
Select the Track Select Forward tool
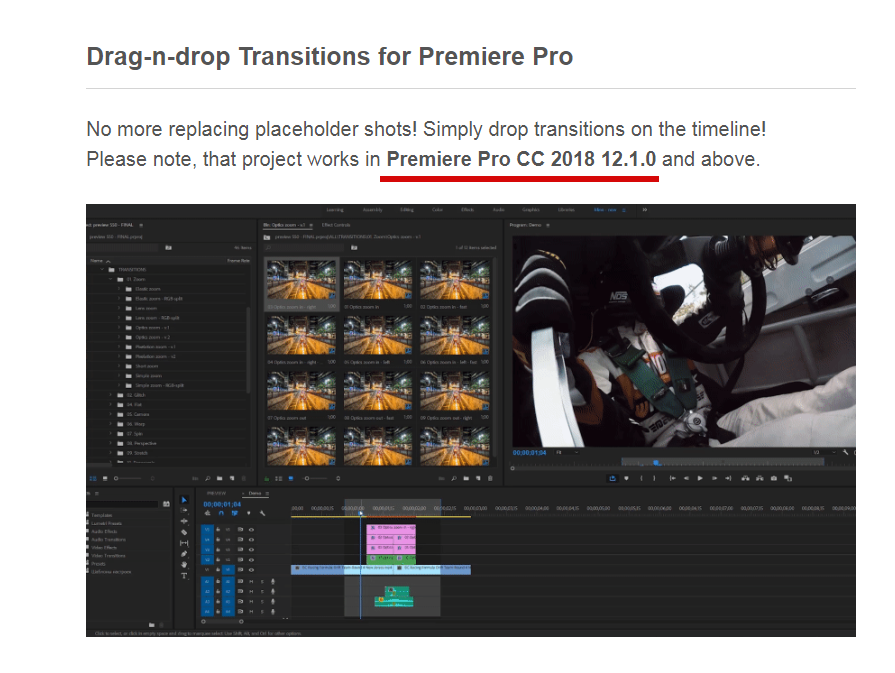click(184, 510)
